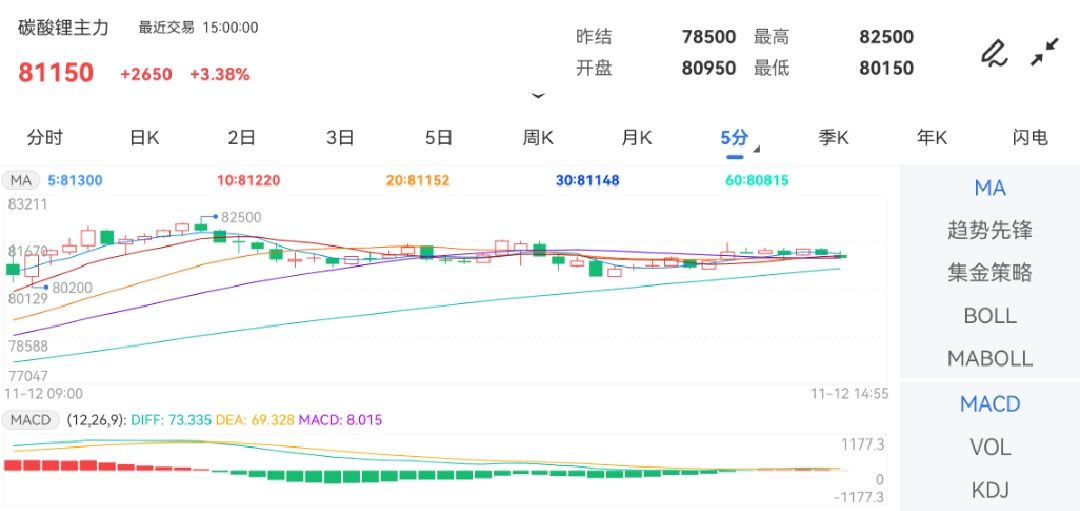1080x511 pixels.
Task: Select MABOLL indicator
Action: coord(990,359)
